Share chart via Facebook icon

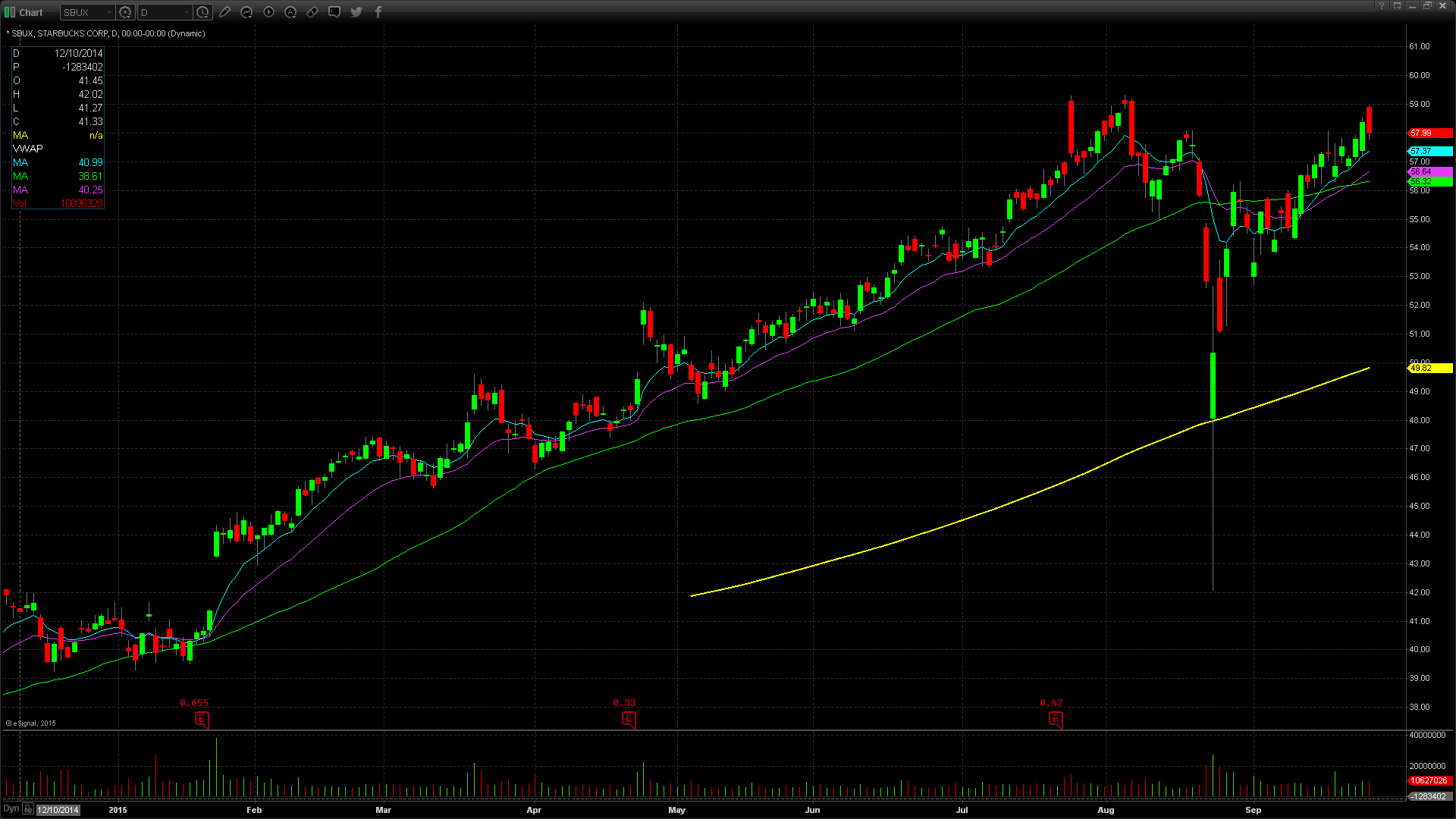(x=378, y=12)
